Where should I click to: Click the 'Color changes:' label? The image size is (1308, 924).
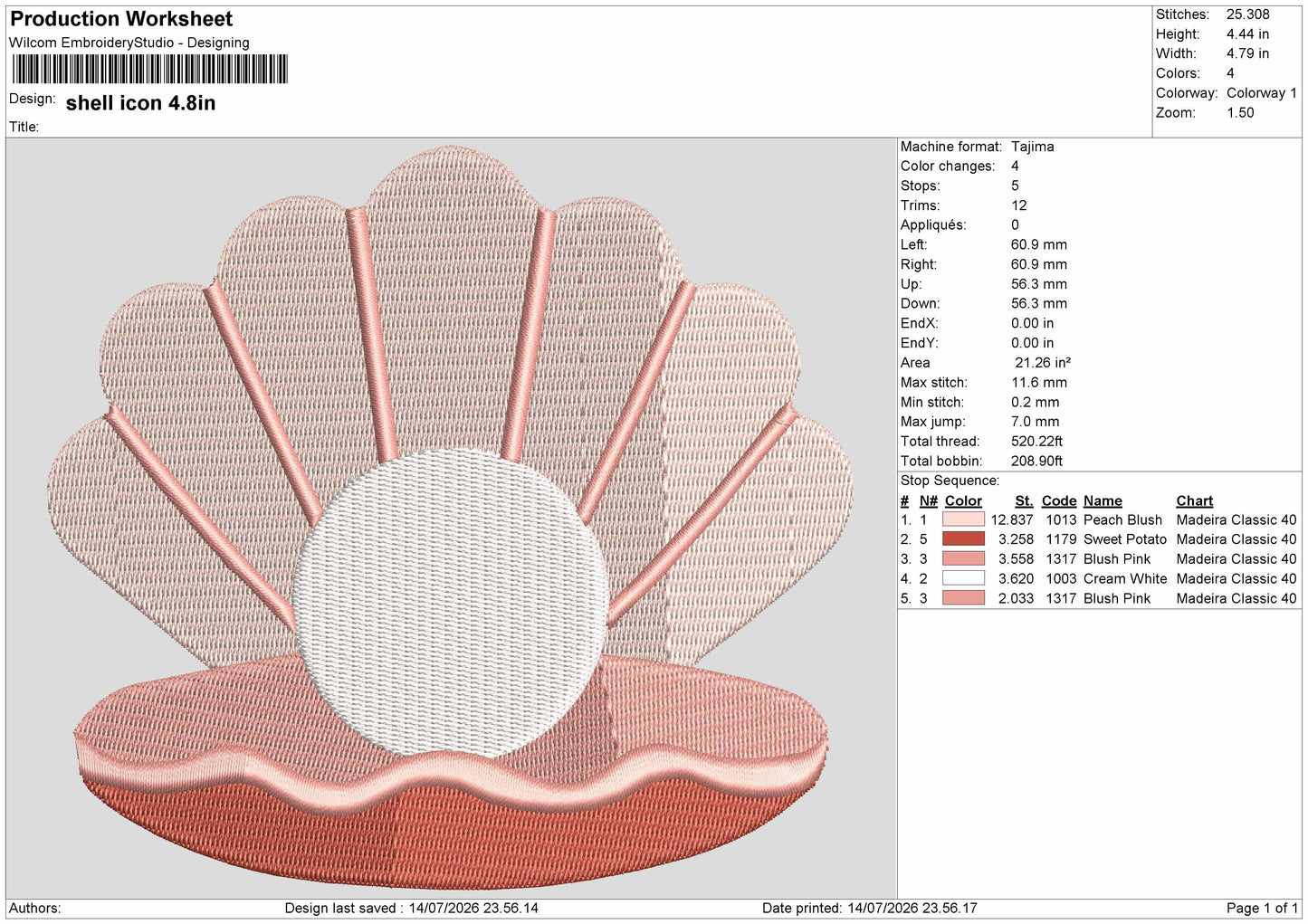(948, 167)
